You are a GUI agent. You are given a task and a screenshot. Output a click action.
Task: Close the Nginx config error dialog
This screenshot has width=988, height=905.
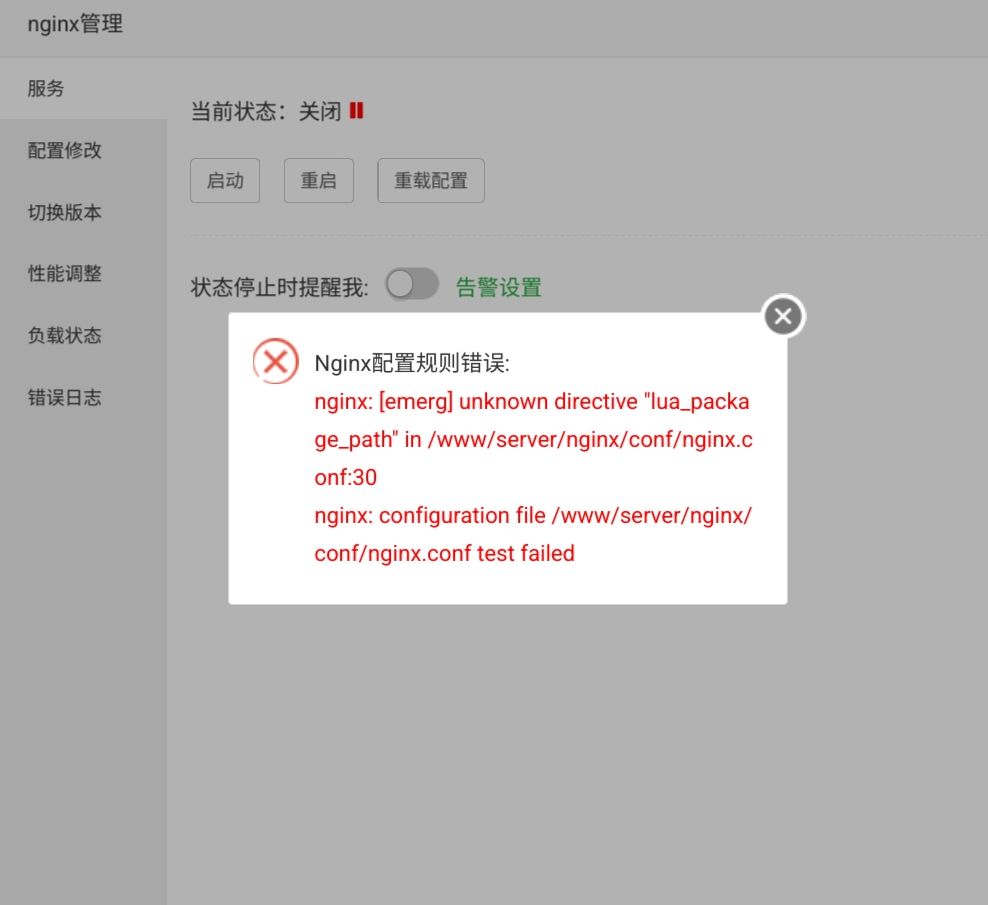pyautogui.click(x=783, y=316)
